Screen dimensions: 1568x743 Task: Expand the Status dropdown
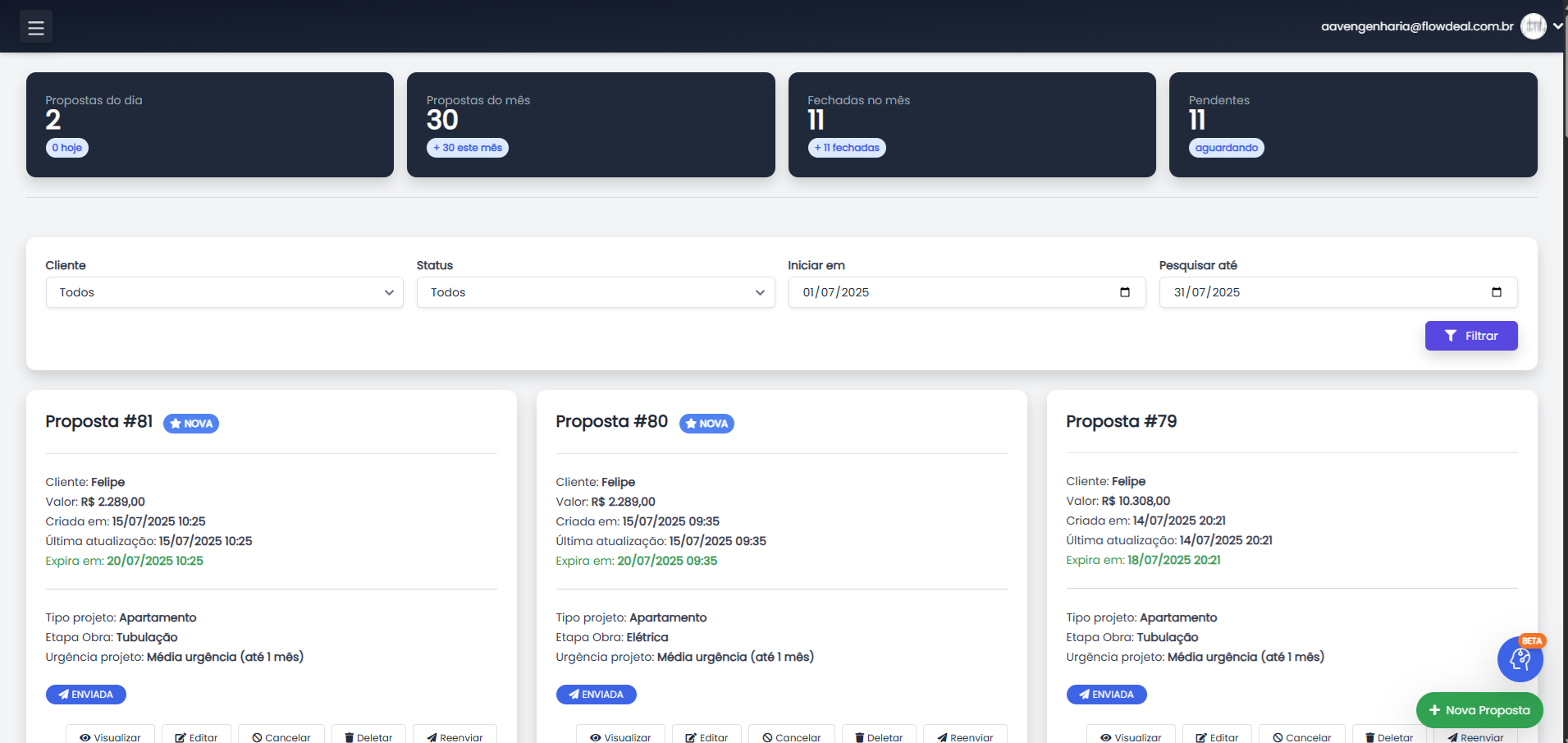[x=595, y=292]
